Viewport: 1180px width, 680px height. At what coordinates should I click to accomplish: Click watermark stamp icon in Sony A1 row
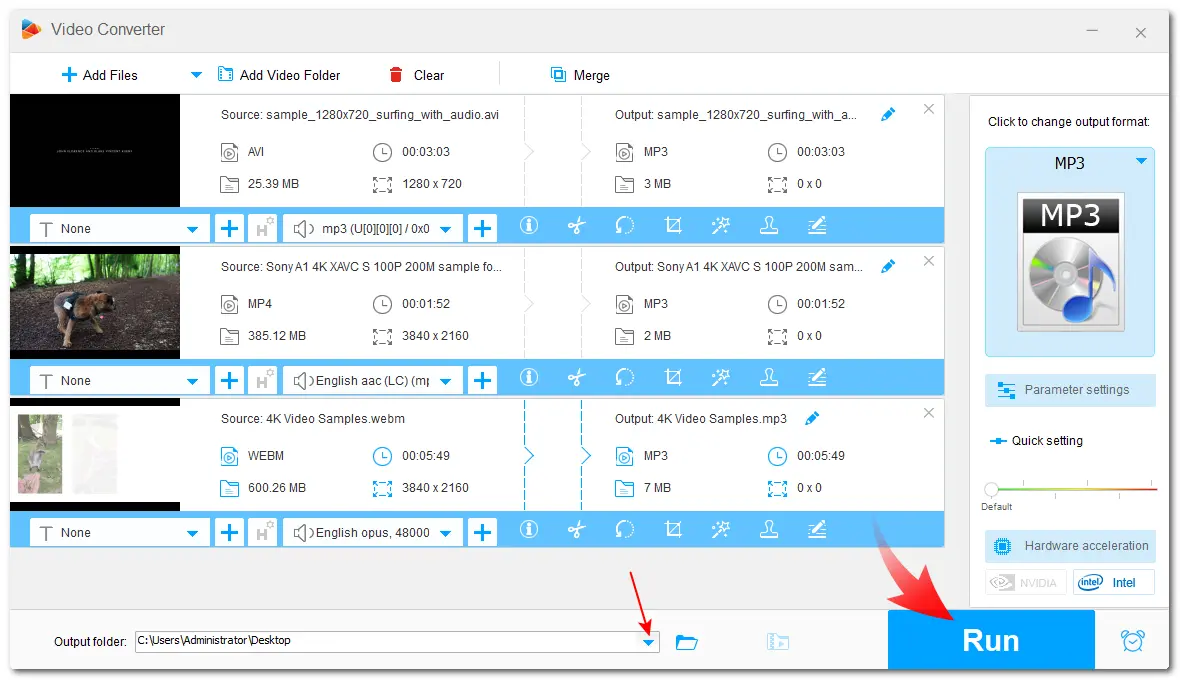click(769, 378)
